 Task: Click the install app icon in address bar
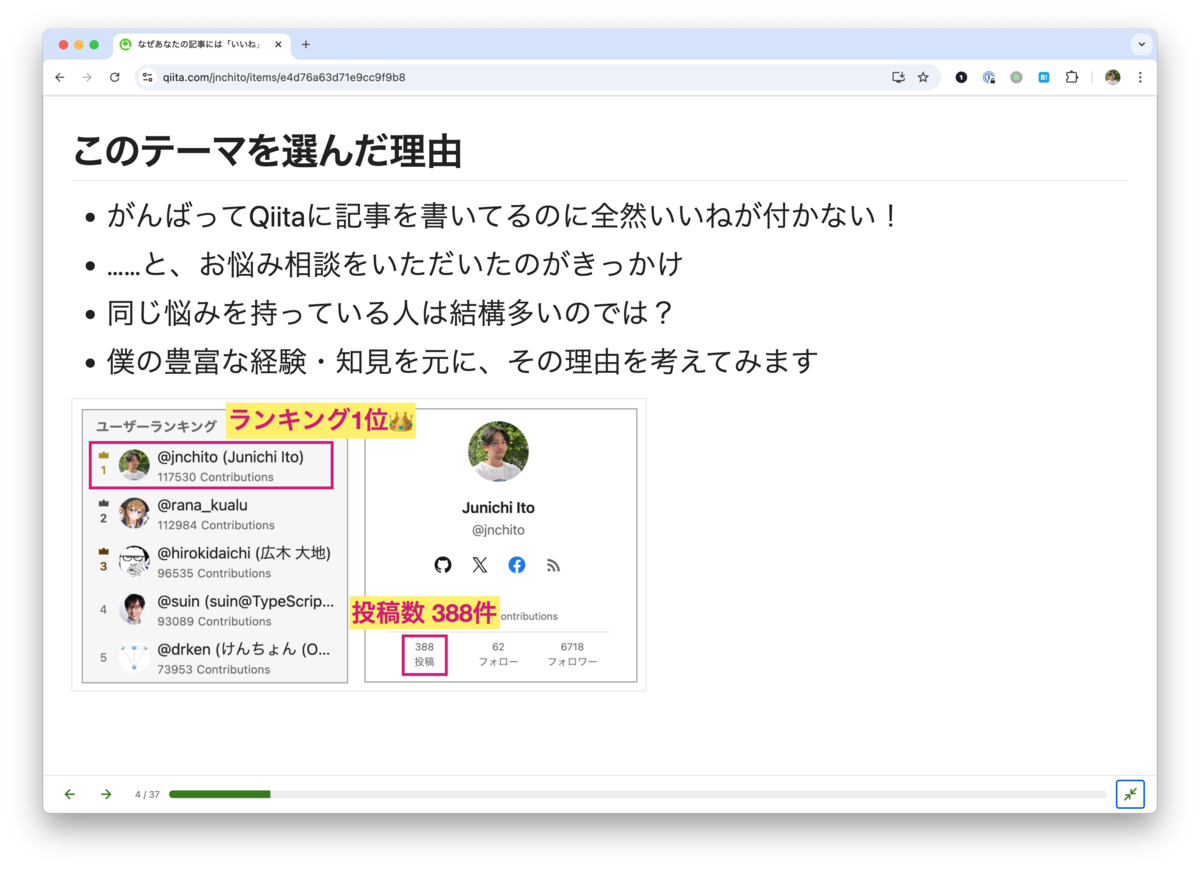point(898,77)
